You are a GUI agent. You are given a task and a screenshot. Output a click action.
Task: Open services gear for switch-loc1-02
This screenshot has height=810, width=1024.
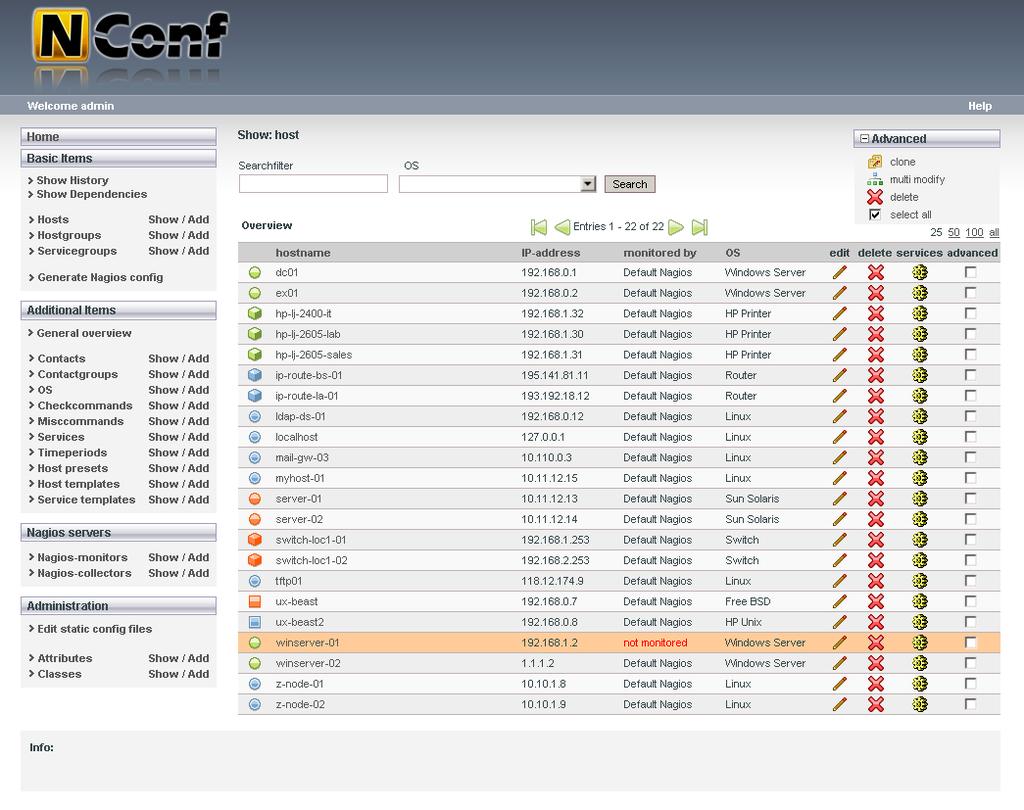click(920, 560)
